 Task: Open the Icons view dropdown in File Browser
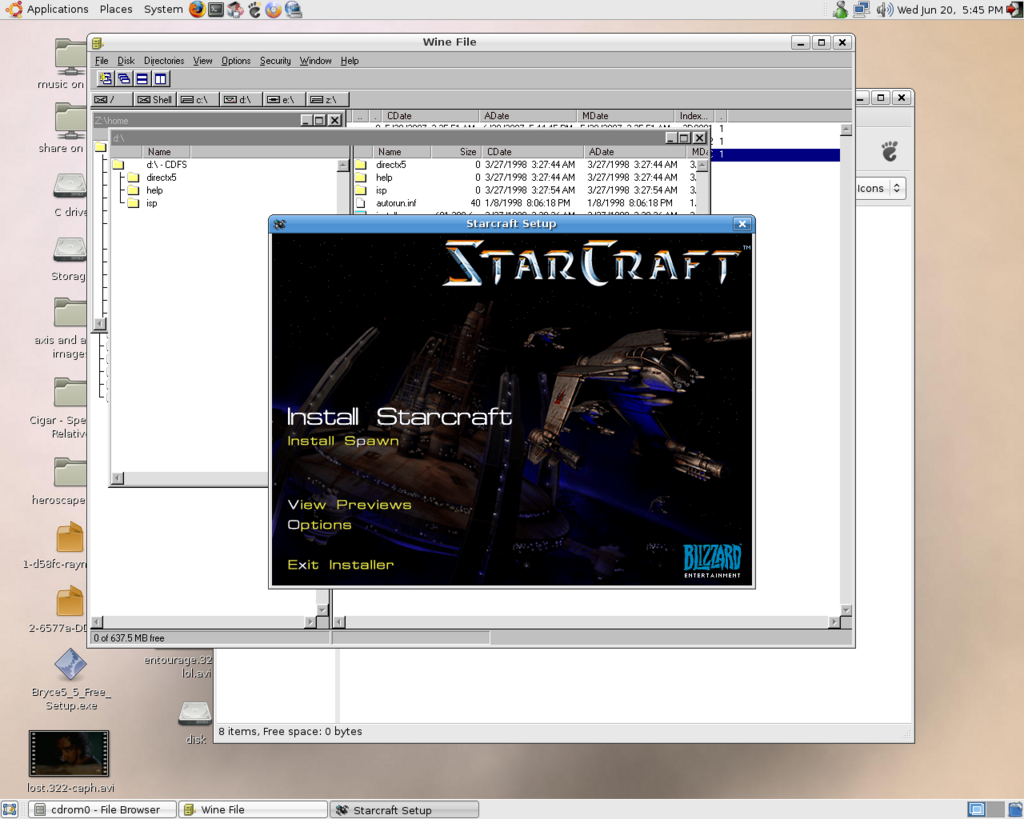(880, 188)
